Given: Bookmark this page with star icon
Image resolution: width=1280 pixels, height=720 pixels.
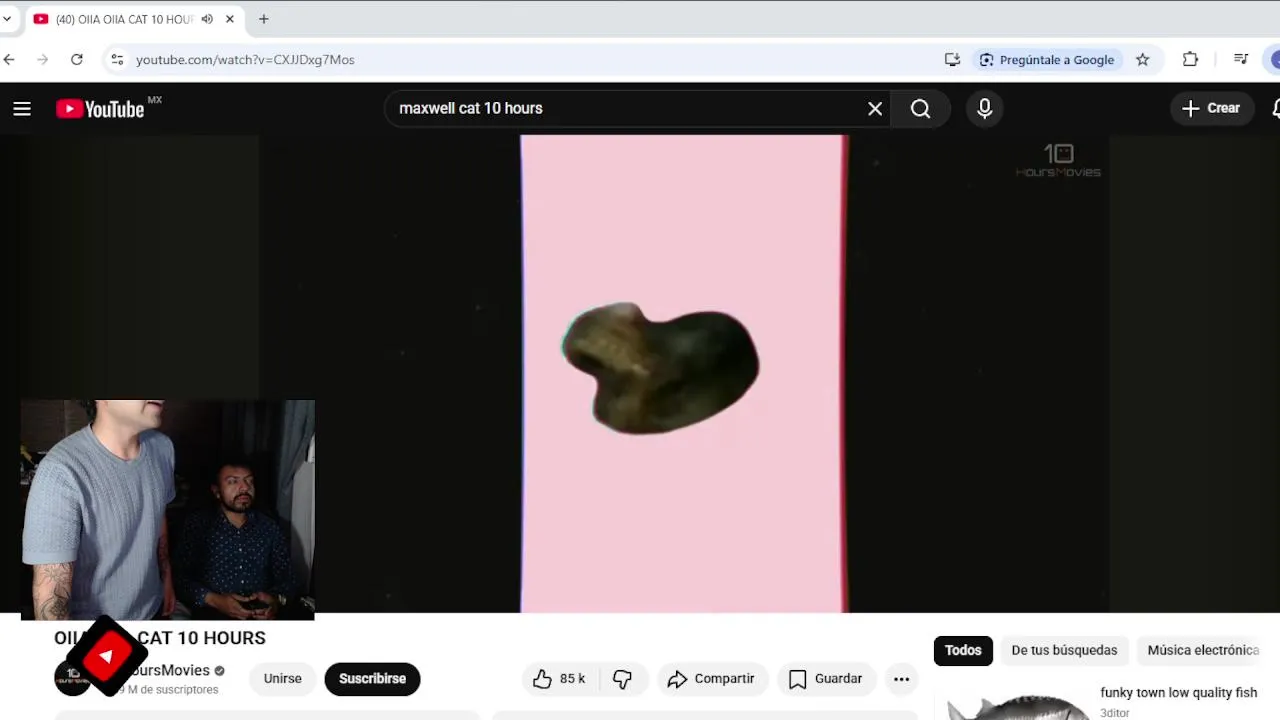Looking at the screenshot, I should pyautogui.click(x=1143, y=60).
